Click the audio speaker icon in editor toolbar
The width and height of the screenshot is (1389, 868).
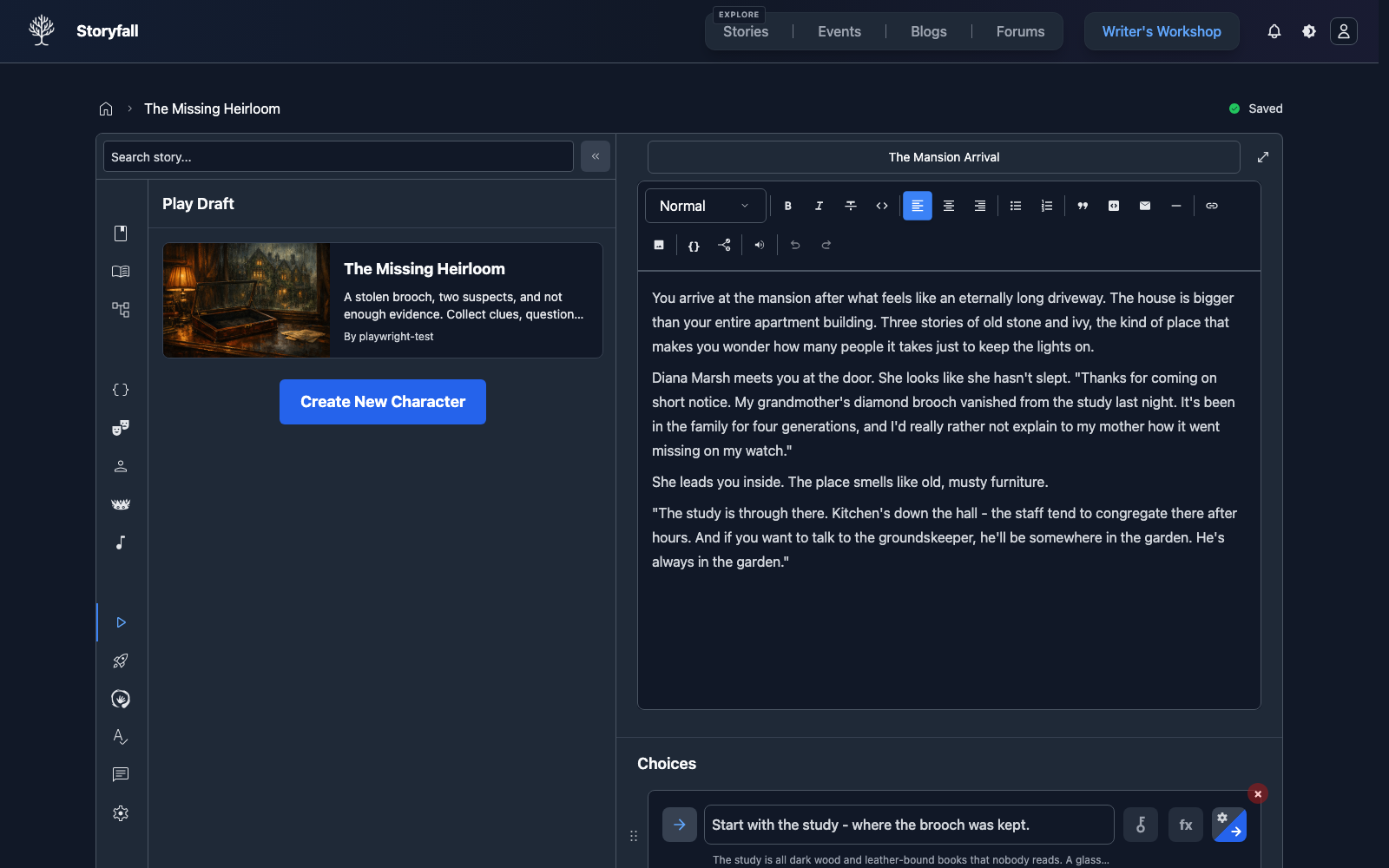pyautogui.click(x=759, y=245)
